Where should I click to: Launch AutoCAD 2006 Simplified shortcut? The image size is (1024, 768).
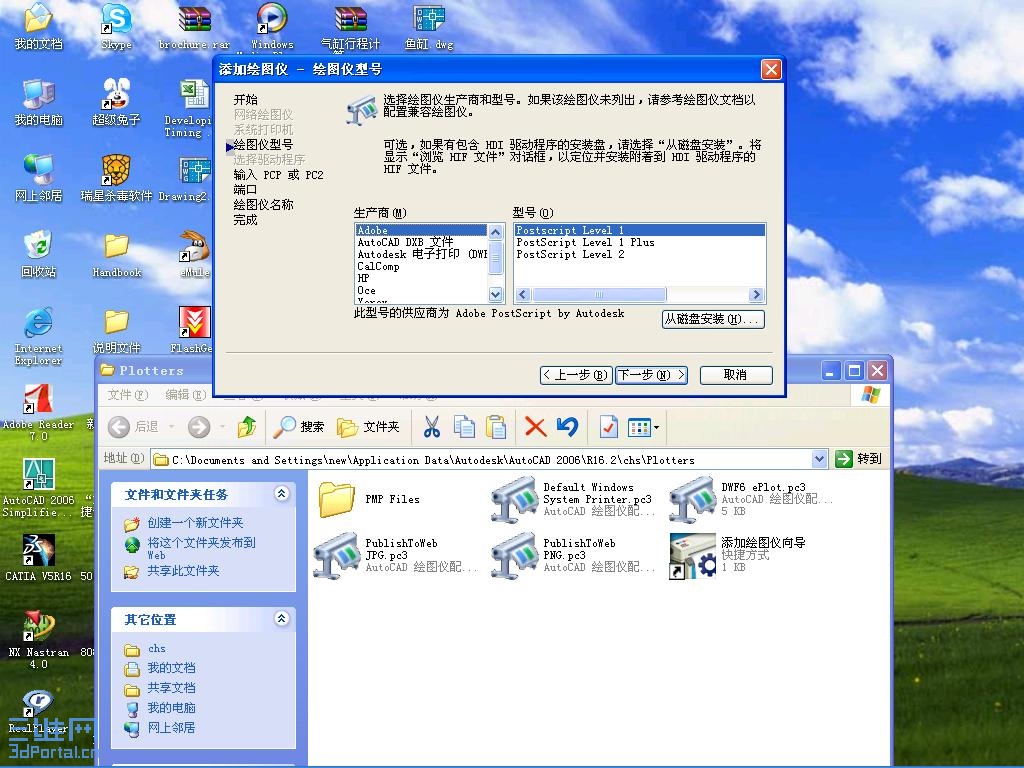coord(38,488)
